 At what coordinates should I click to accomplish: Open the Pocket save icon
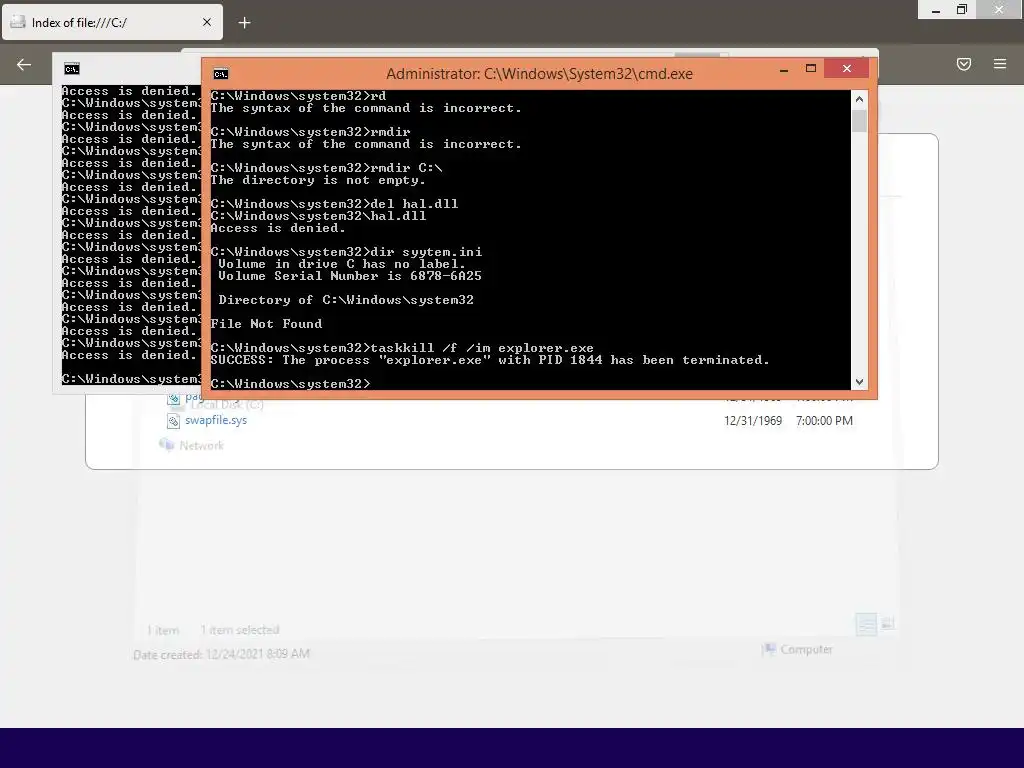tap(963, 64)
